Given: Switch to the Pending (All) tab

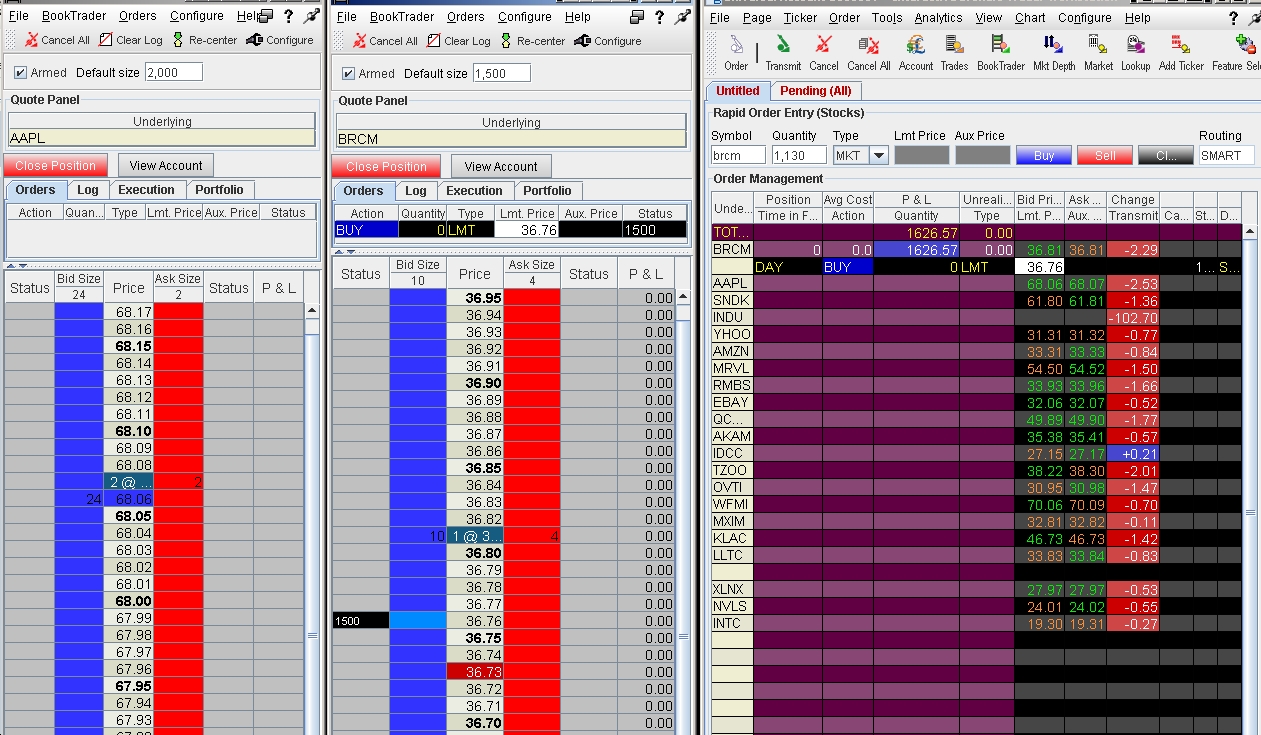Looking at the screenshot, I should coord(815,91).
